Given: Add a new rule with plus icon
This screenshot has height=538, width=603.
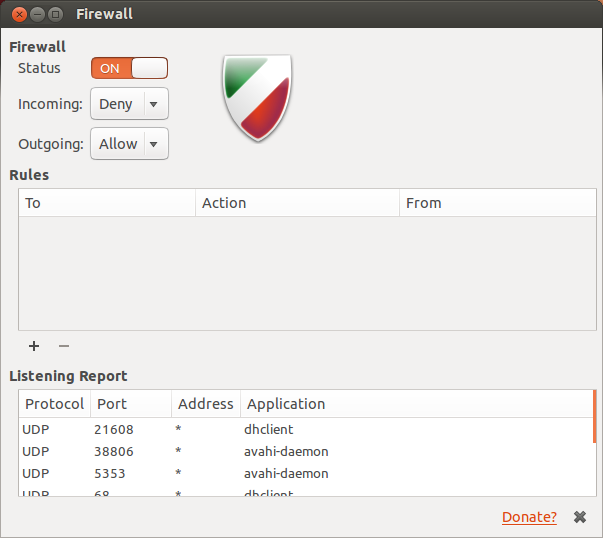Looking at the screenshot, I should coord(34,346).
